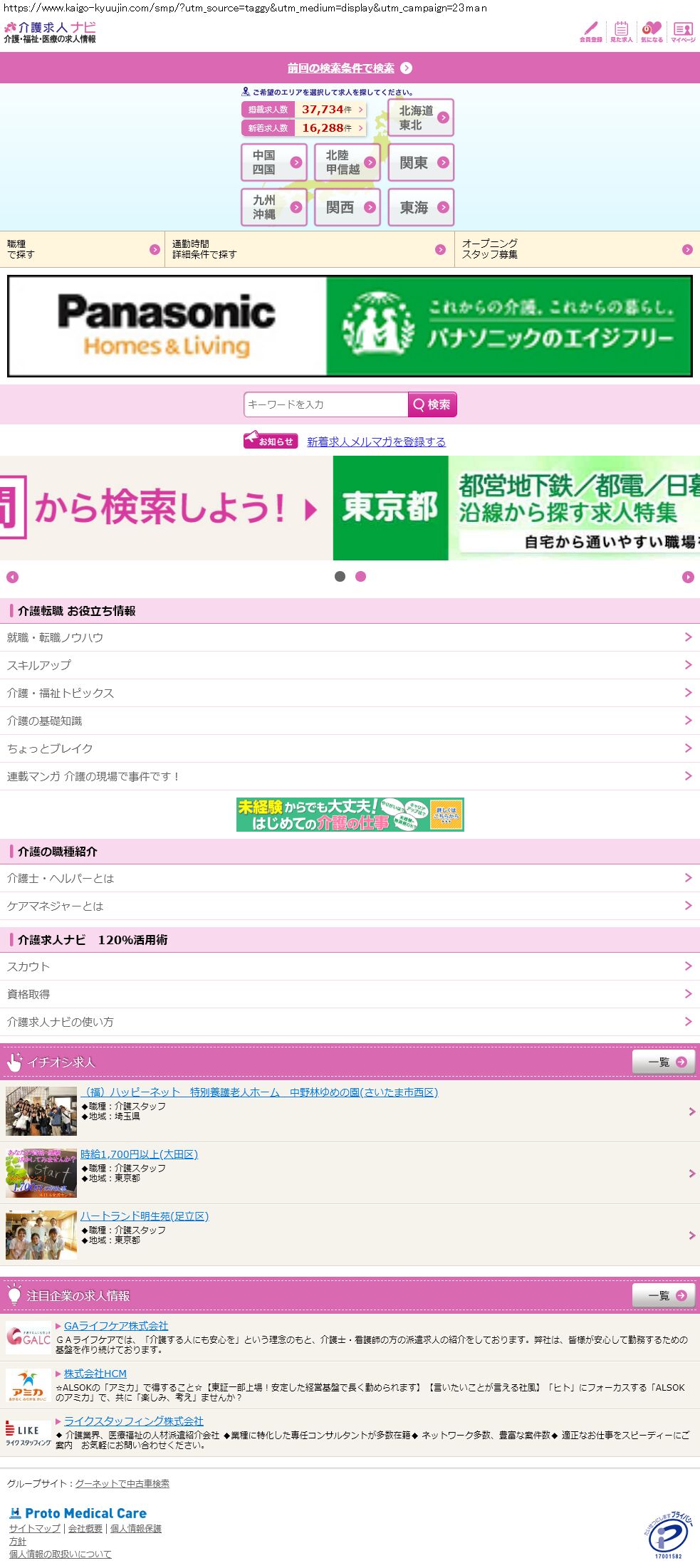Screen dimensions: 700x1568
Task: Open ハッピーネット 中野林ゆめの園 job link
Action: tap(259, 1092)
